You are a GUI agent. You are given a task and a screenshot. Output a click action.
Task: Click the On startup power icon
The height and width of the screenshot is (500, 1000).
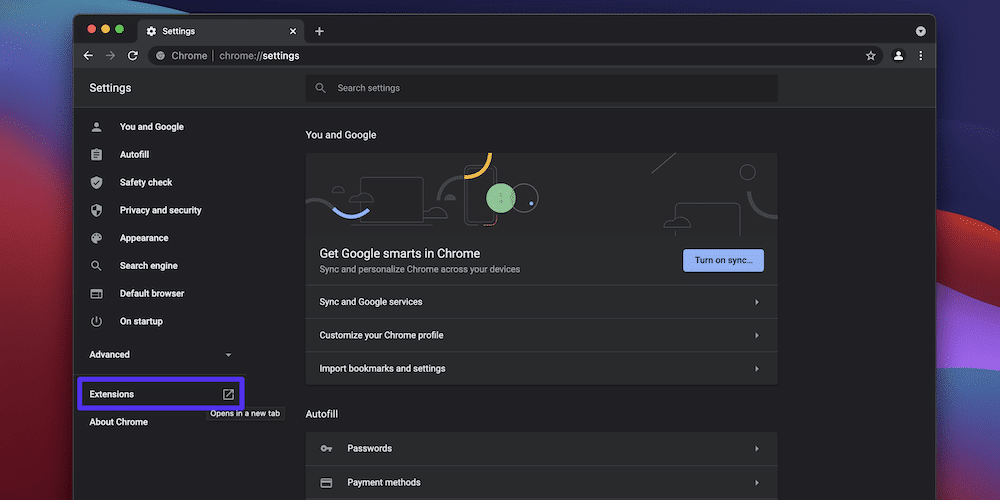pyautogui.click(x=96, y=321)
